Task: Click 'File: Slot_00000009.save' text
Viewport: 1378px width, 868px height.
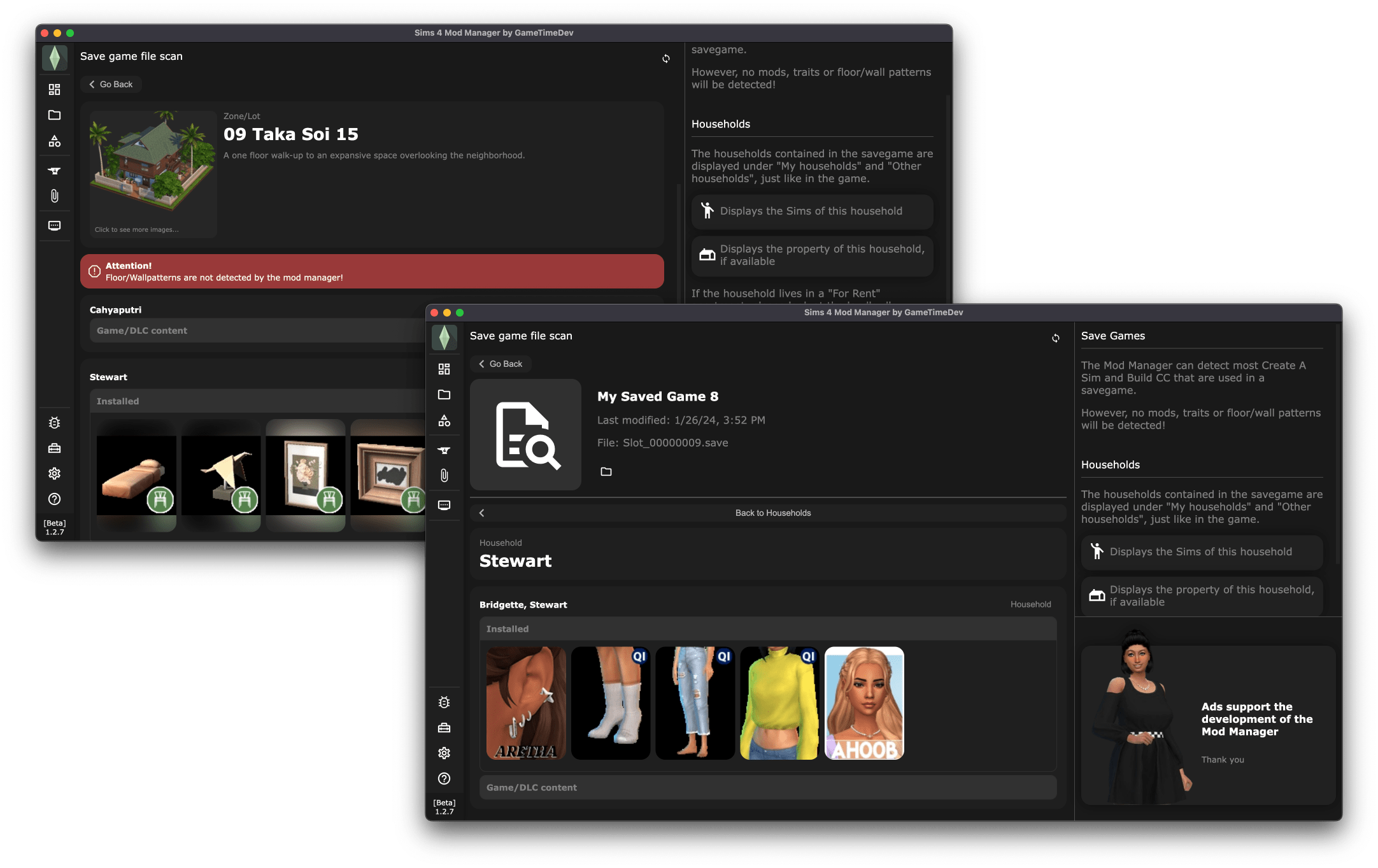Action: (662, 443)
